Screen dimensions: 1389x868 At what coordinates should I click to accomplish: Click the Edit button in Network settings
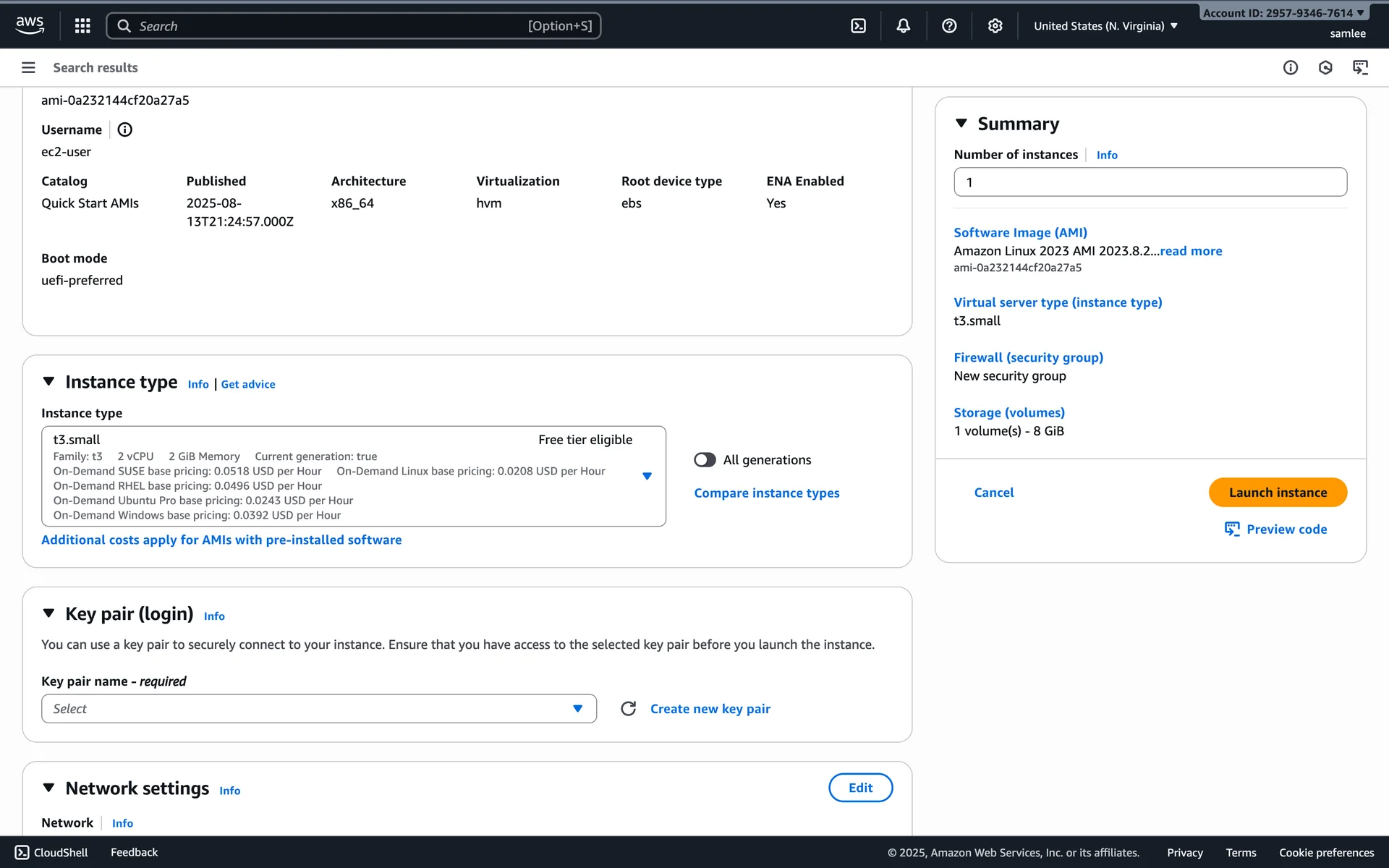[x=859, y=788]
